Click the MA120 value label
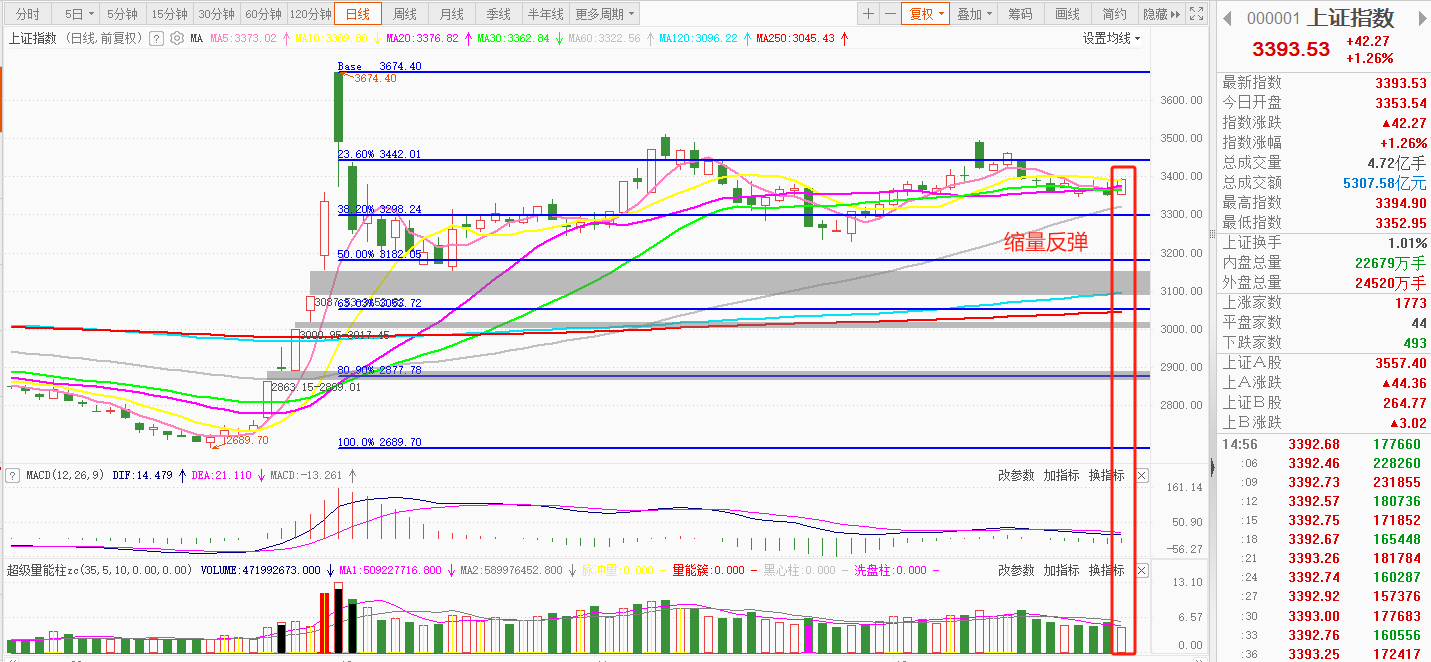 699,39
